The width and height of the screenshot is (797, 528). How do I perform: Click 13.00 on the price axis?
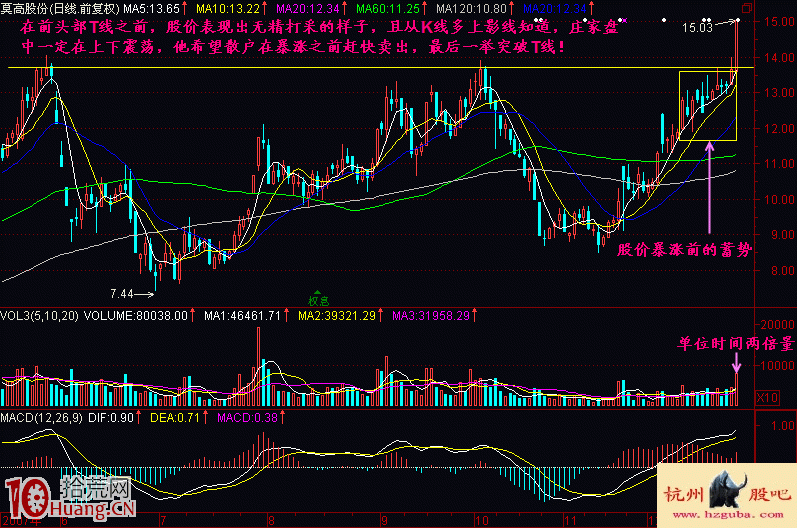coord(779,92)
